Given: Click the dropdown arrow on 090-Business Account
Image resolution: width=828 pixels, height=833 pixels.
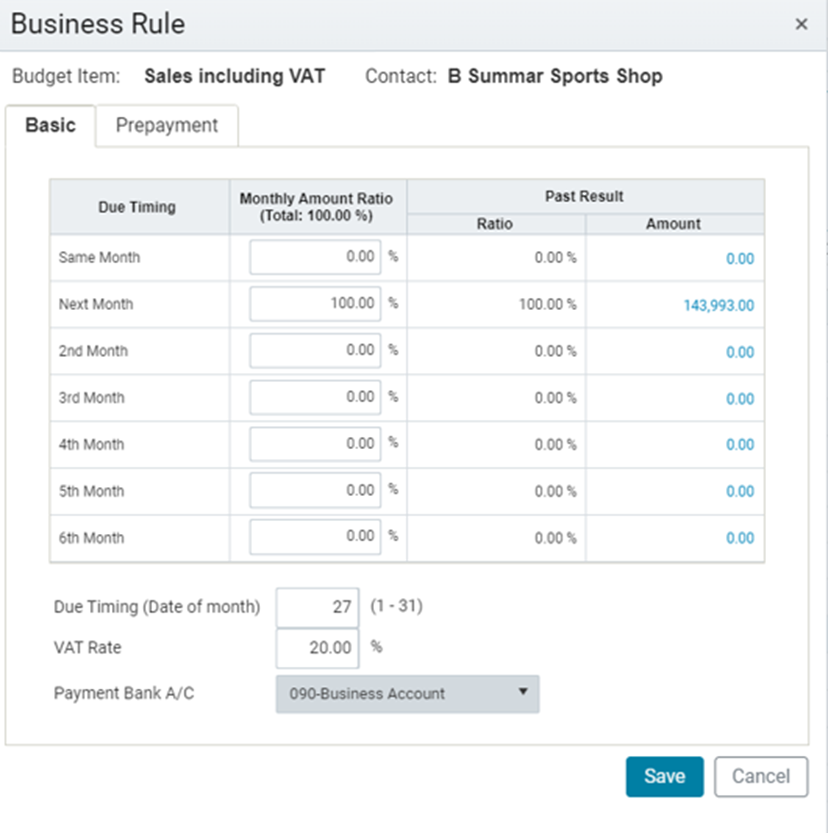Looking at the screenshot, I should [523, 692].
